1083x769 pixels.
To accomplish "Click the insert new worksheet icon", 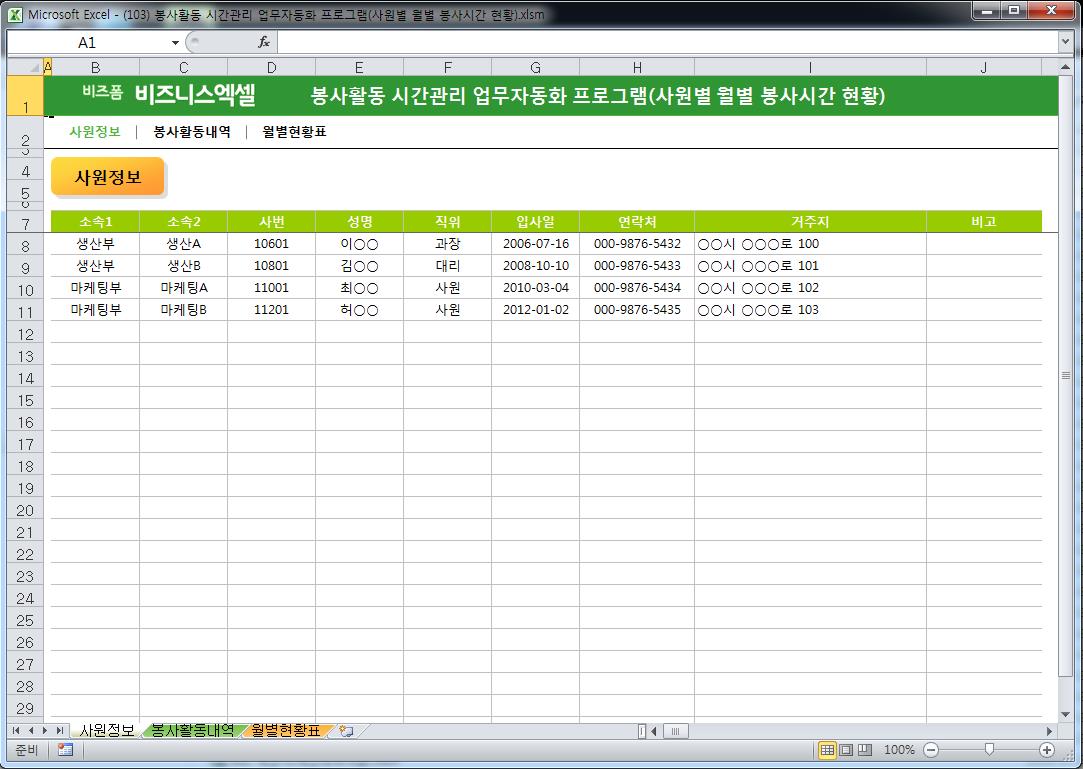I will (347, 731).
